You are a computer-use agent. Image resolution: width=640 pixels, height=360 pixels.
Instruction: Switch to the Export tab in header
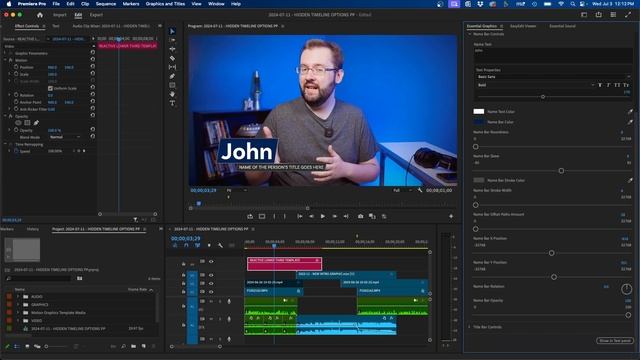pos(96,15)
